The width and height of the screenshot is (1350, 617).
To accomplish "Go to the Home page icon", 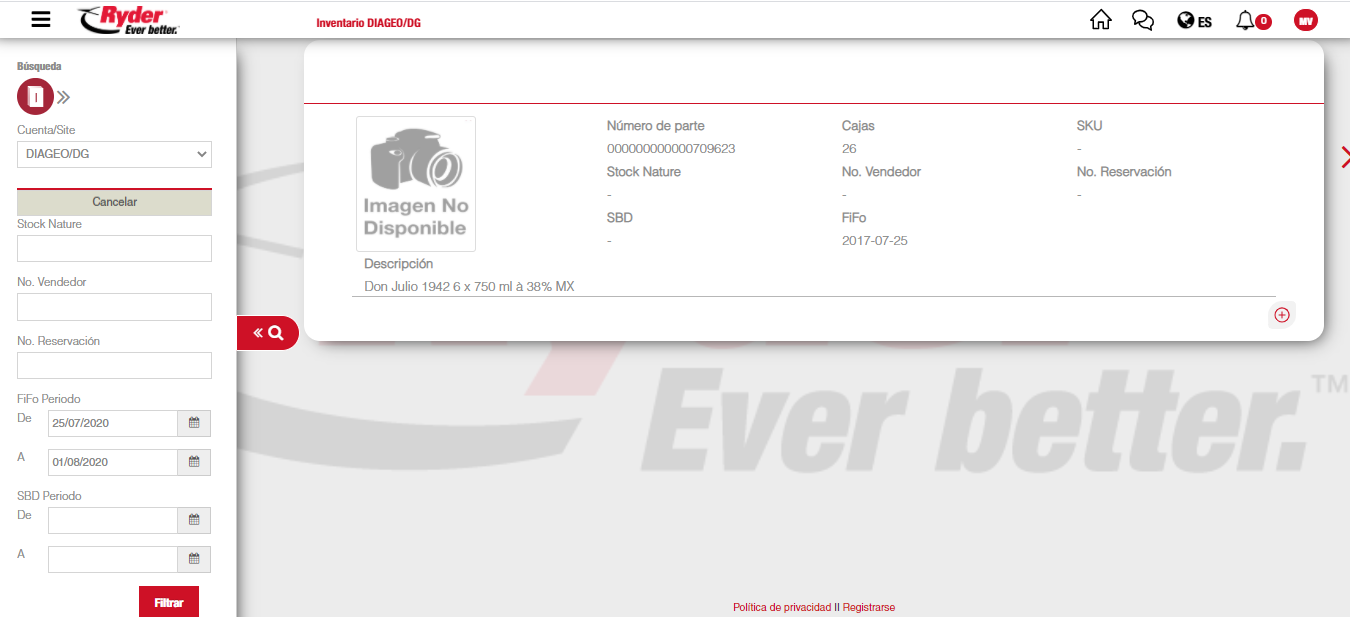I will [1101, 20].
